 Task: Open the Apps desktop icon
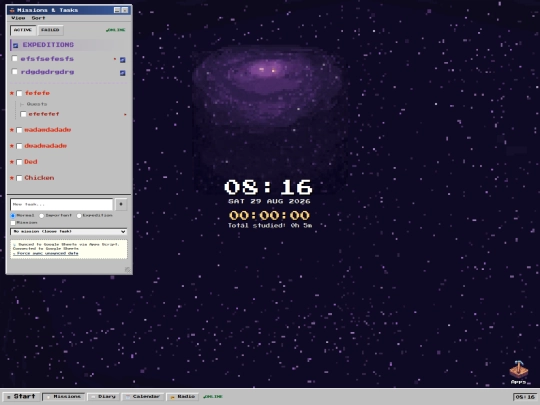[x=519, y=372]
